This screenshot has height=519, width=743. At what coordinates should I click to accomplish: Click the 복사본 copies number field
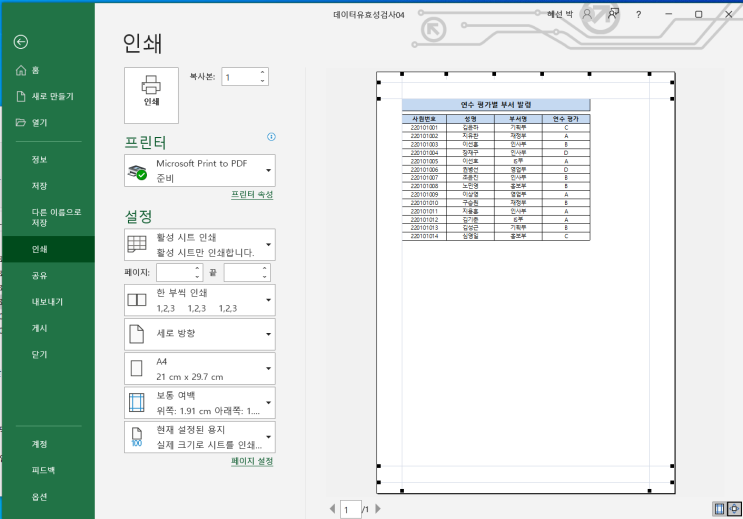click(x=240, y=77)
